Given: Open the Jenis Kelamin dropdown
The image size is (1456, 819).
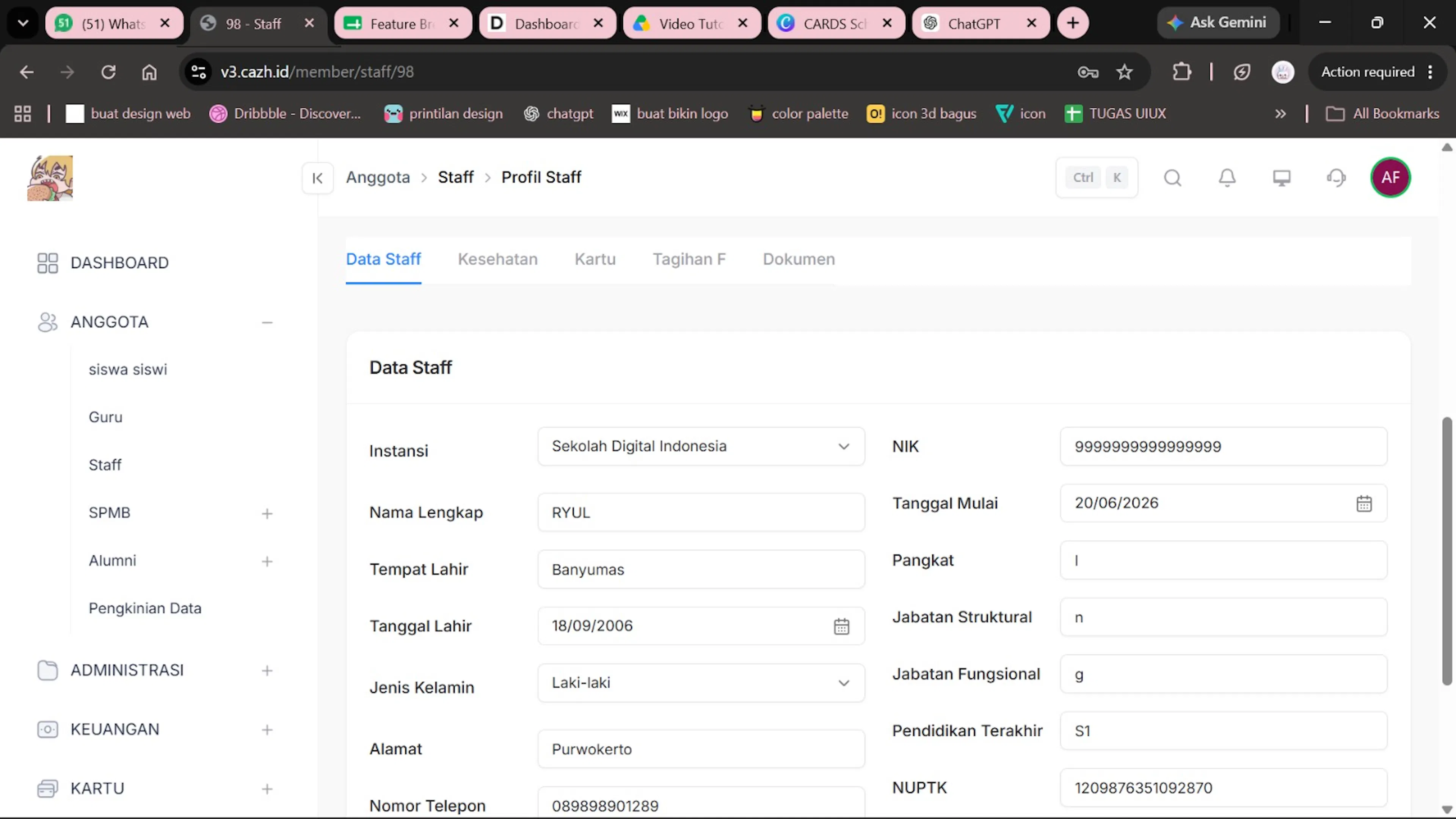Looking at the screenshot, I should (701, 683).
